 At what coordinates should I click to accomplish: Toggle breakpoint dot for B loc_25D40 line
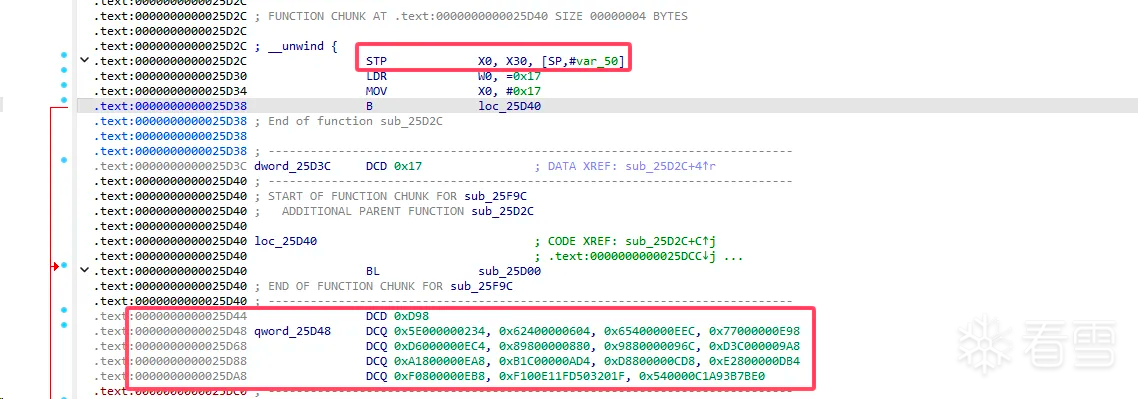pos(64,99)
